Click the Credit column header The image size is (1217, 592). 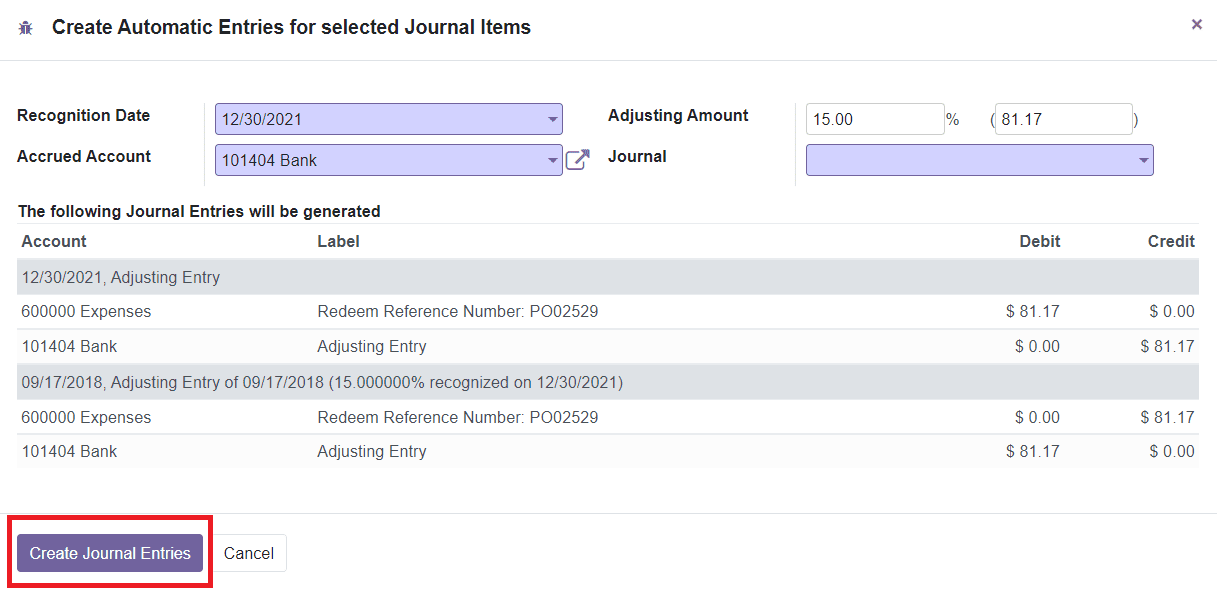1171,241
